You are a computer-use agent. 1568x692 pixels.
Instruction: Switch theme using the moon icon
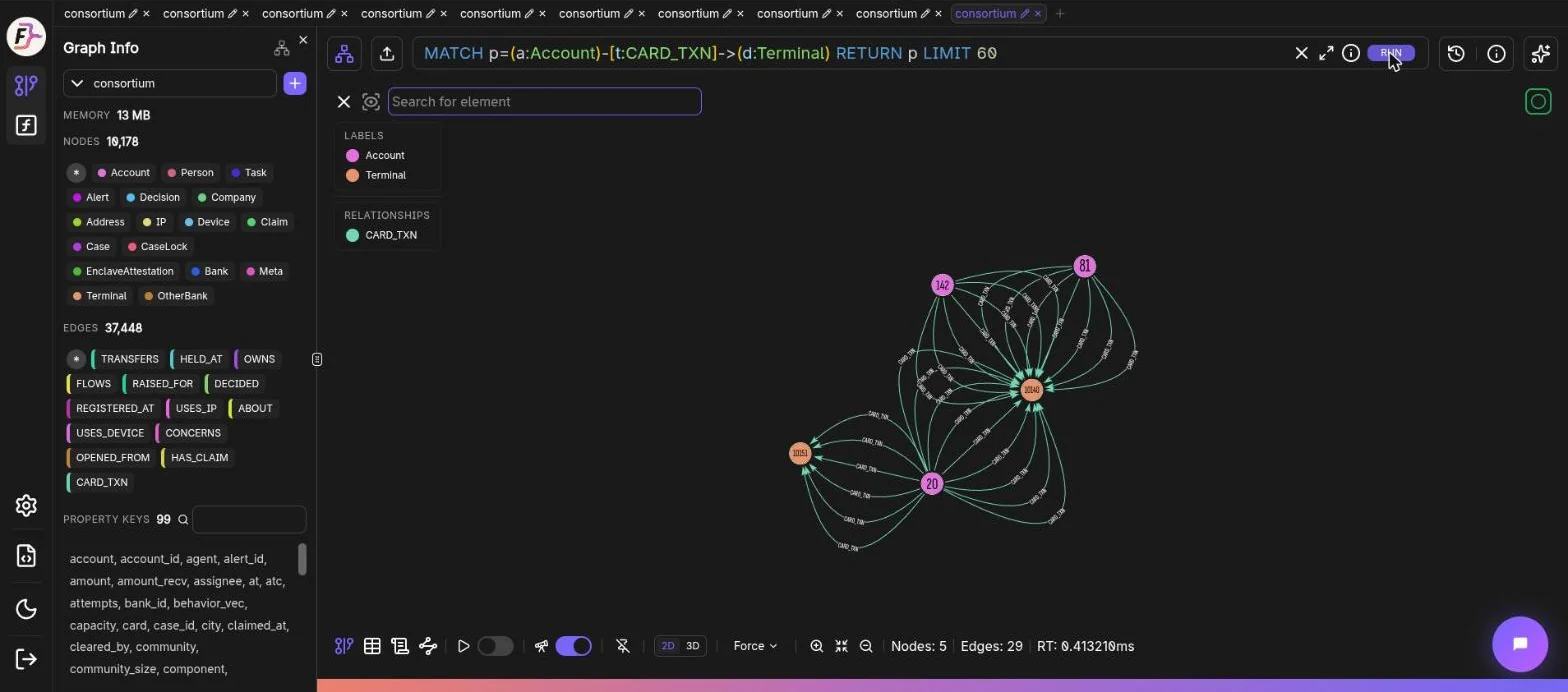click(x=26, y=609)
